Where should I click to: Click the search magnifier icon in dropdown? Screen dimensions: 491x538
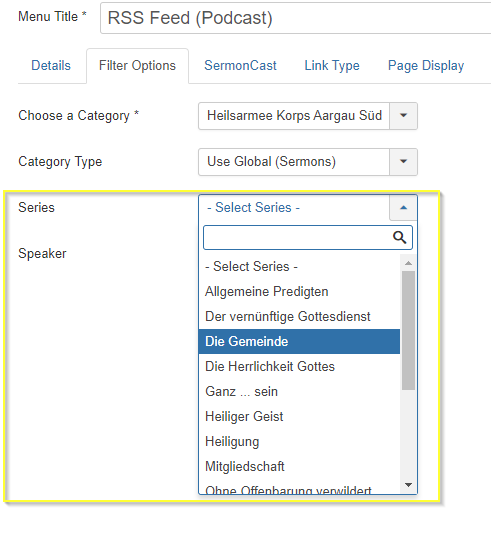coord(399,237)
